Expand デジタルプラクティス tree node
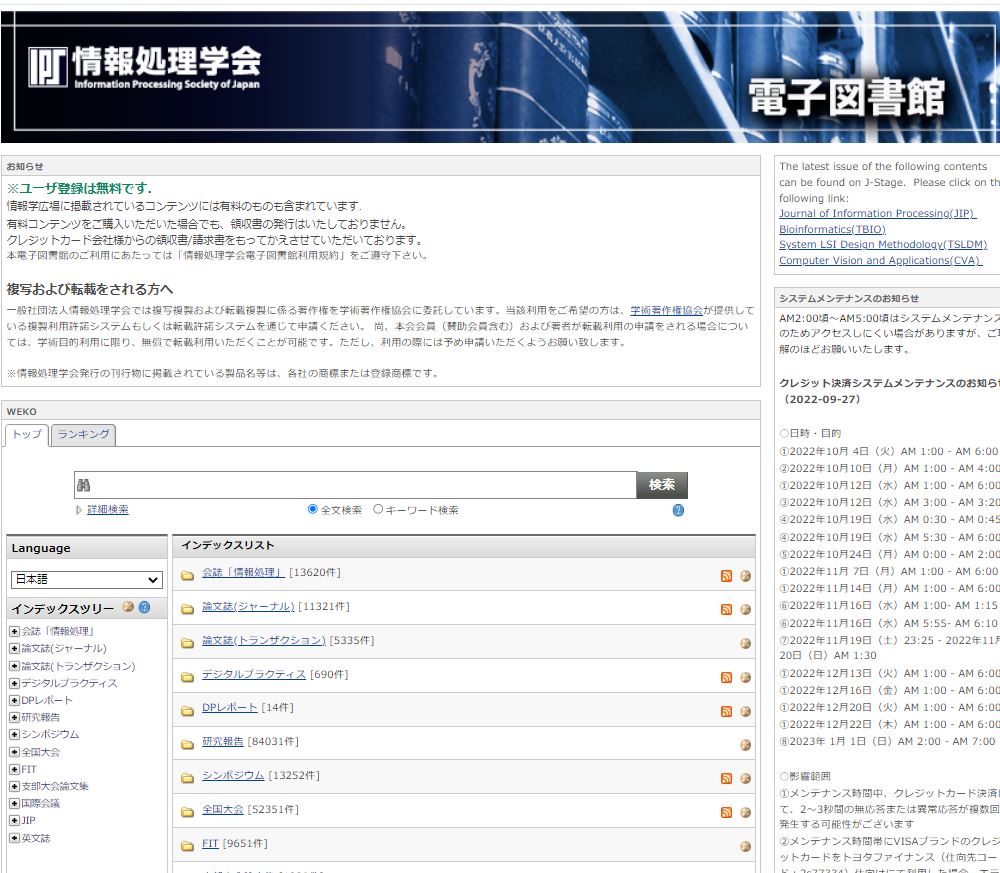This screenshot has height=873, width=1000. coord(14,683)
